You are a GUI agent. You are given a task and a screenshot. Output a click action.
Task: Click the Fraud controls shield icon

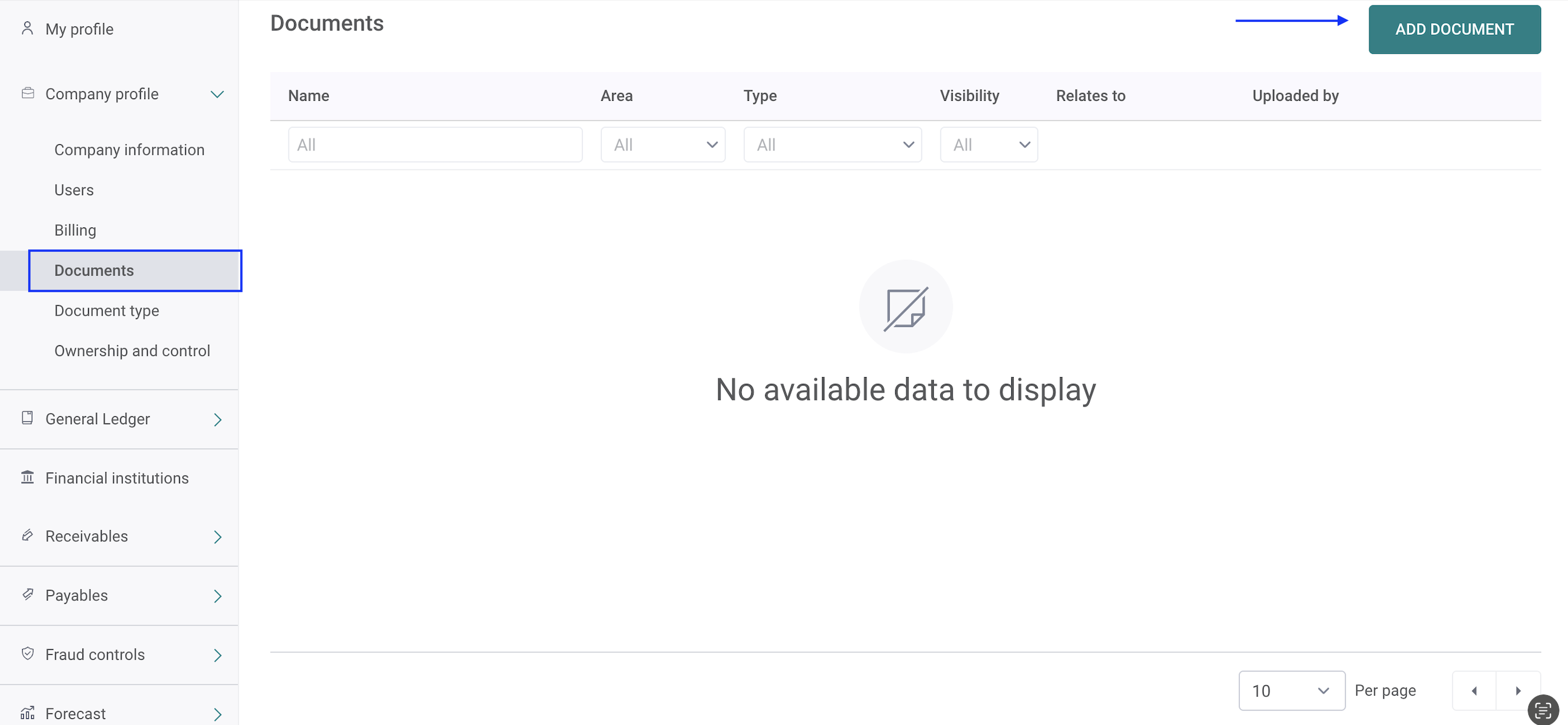click(x=27, y=653)
